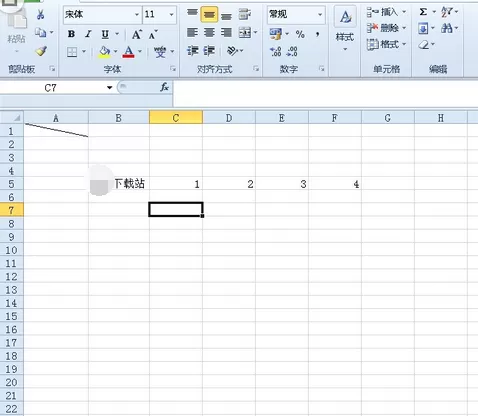
Task: Select row 15 header
Action: 12,316
